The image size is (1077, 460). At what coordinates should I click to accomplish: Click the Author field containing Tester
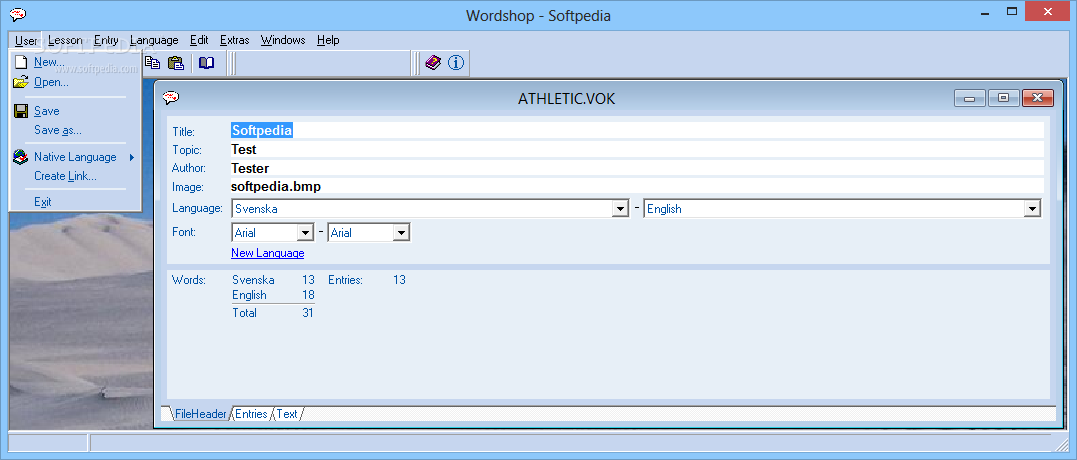tap(637, 168)
